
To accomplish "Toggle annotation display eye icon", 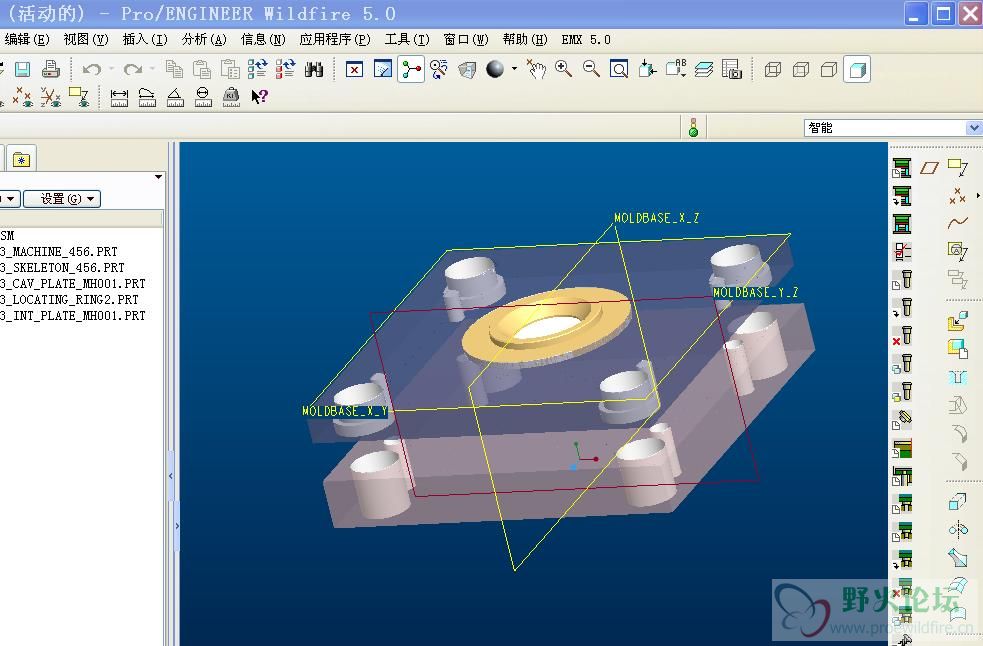I will [79, 97].
